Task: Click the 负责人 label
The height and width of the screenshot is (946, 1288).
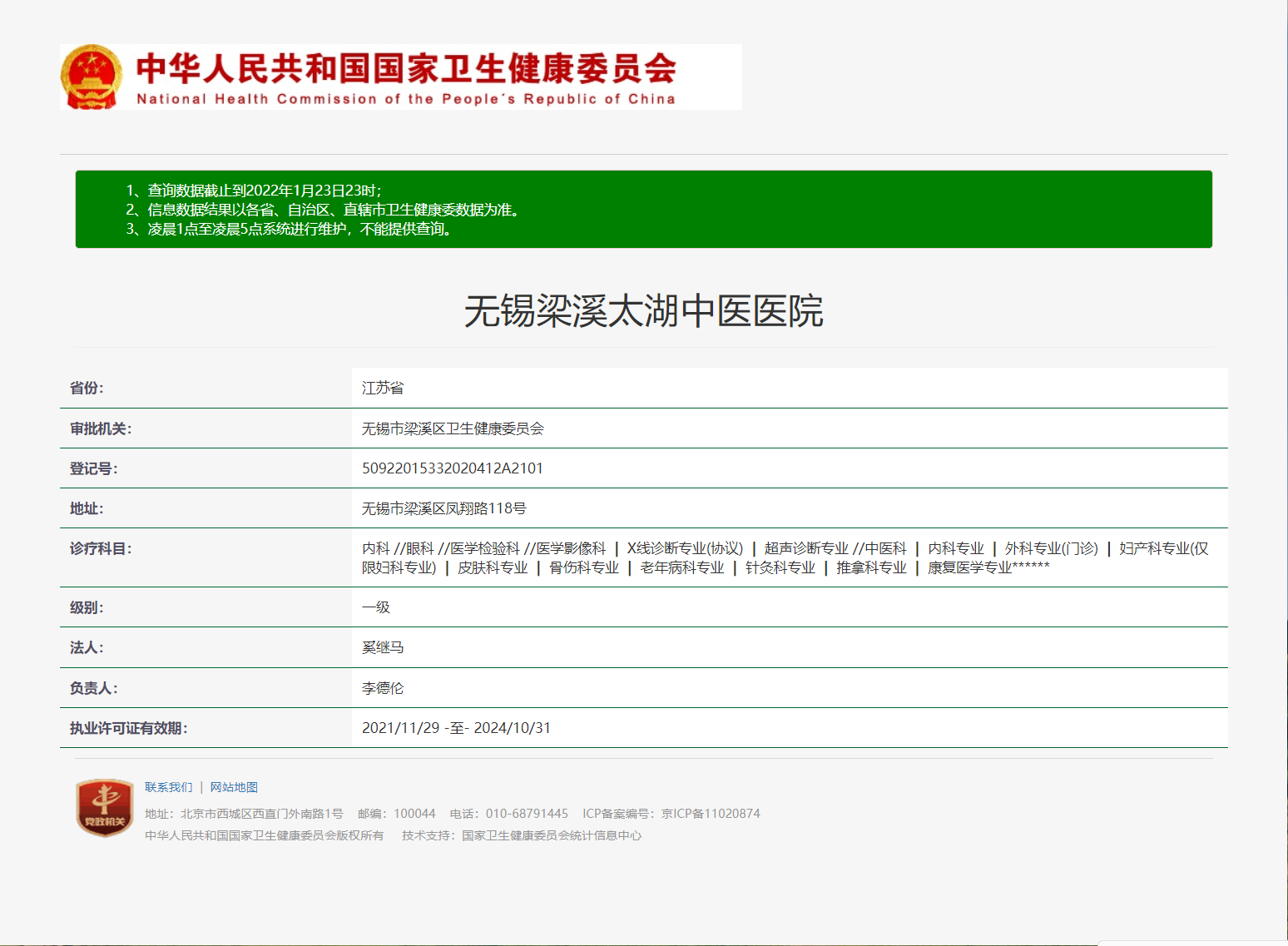Action: point(94,688)
